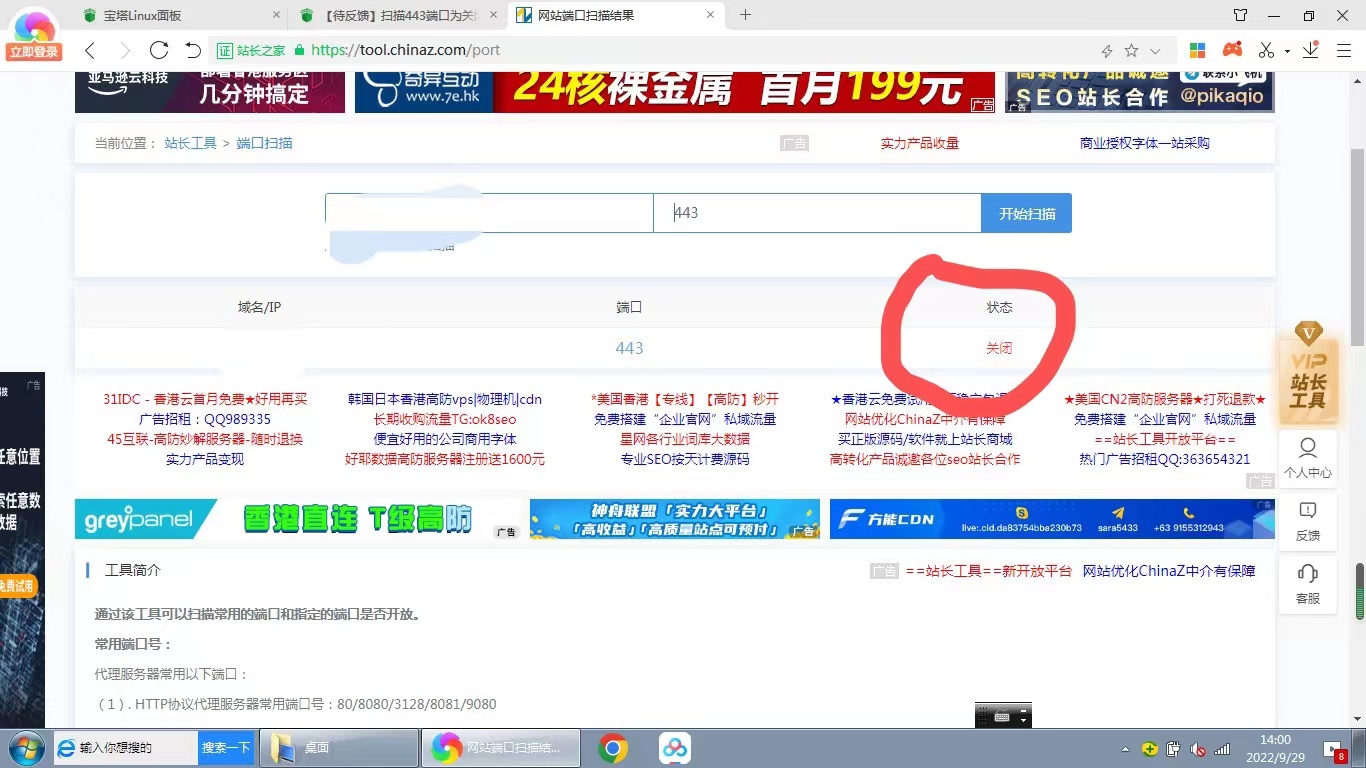
Task: Expand the address bar dropdown chevron
Action: [x=1156, y=51]
